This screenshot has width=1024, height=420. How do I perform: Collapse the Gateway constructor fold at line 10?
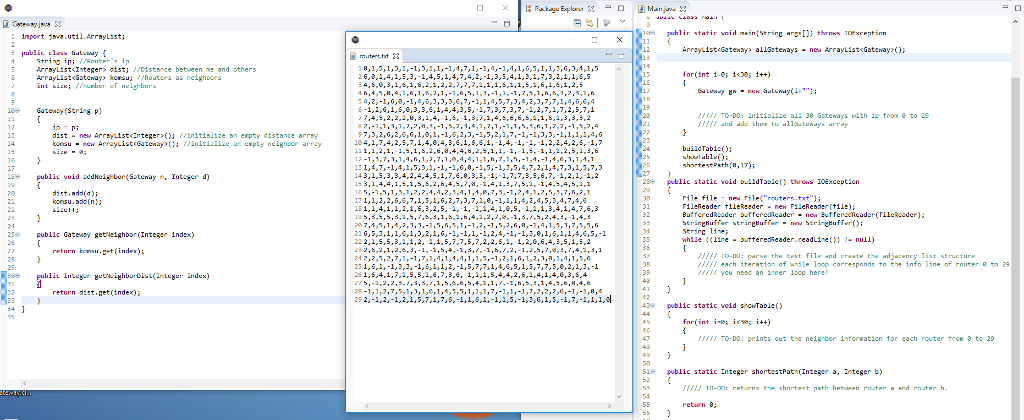(16, 111)
